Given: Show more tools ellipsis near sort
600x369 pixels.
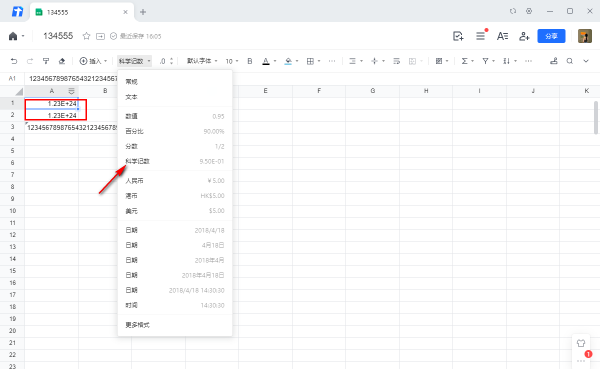Looking at the screenshot, I should [528, 61].
